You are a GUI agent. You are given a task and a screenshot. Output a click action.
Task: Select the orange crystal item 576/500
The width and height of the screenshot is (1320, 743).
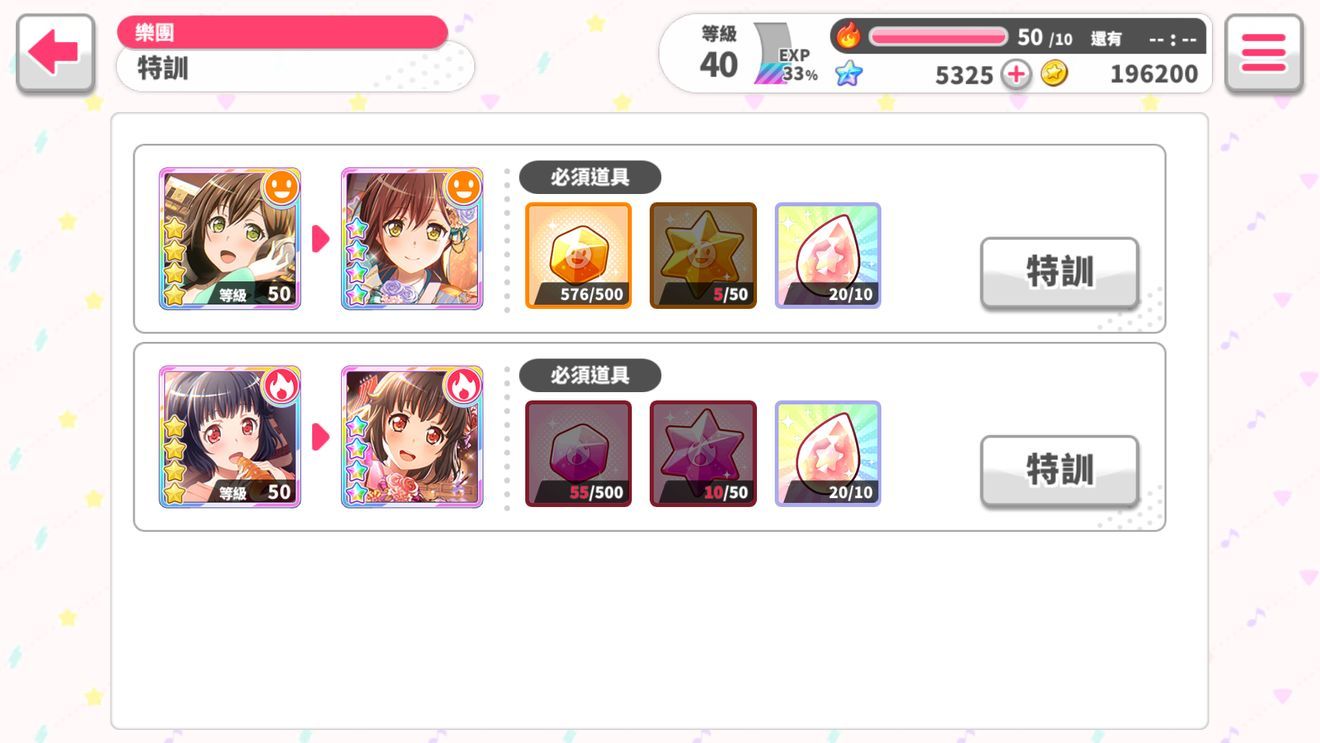coord(578,255)
